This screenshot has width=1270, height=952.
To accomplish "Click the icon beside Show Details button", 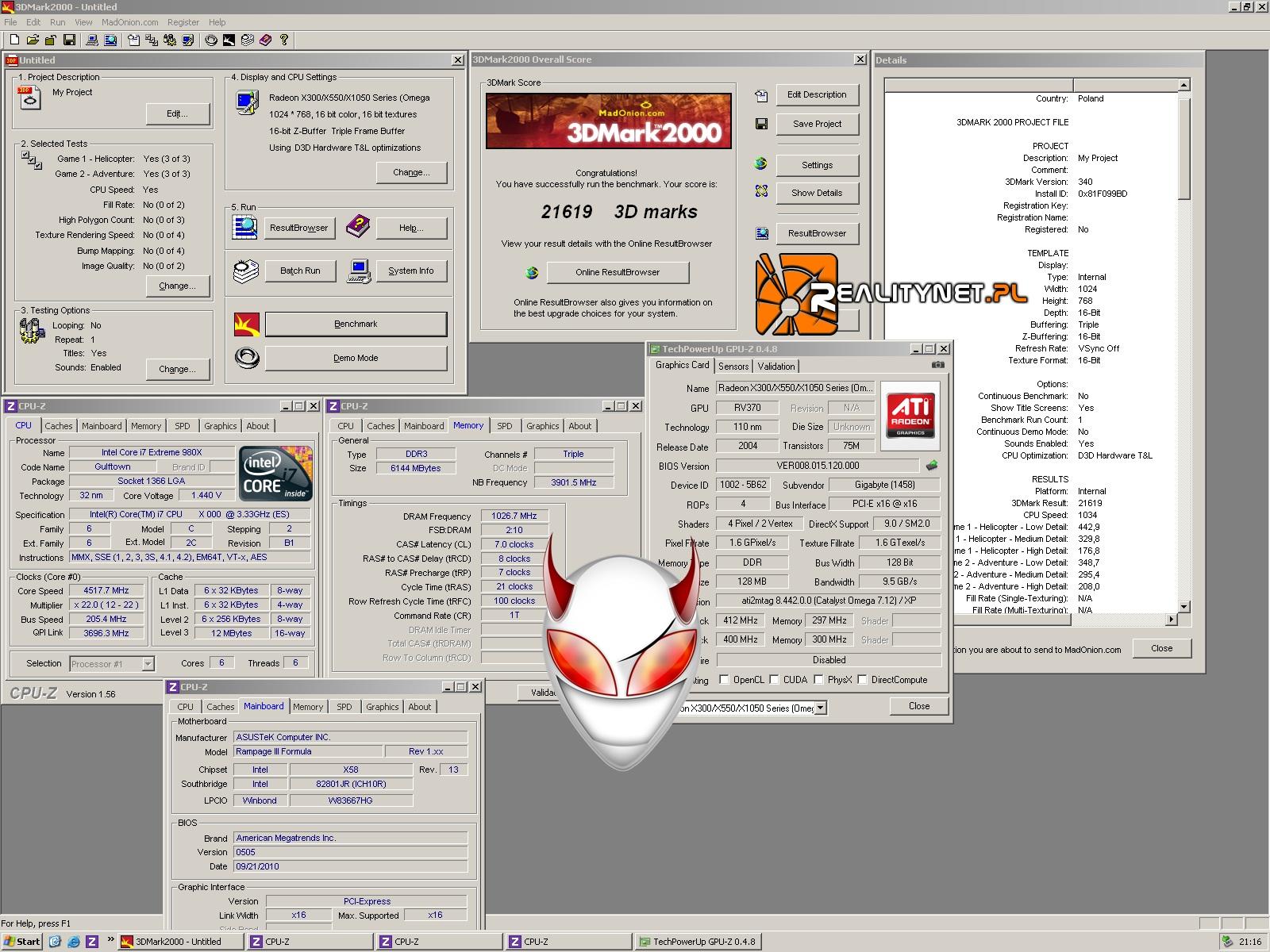I will [761, 191].
